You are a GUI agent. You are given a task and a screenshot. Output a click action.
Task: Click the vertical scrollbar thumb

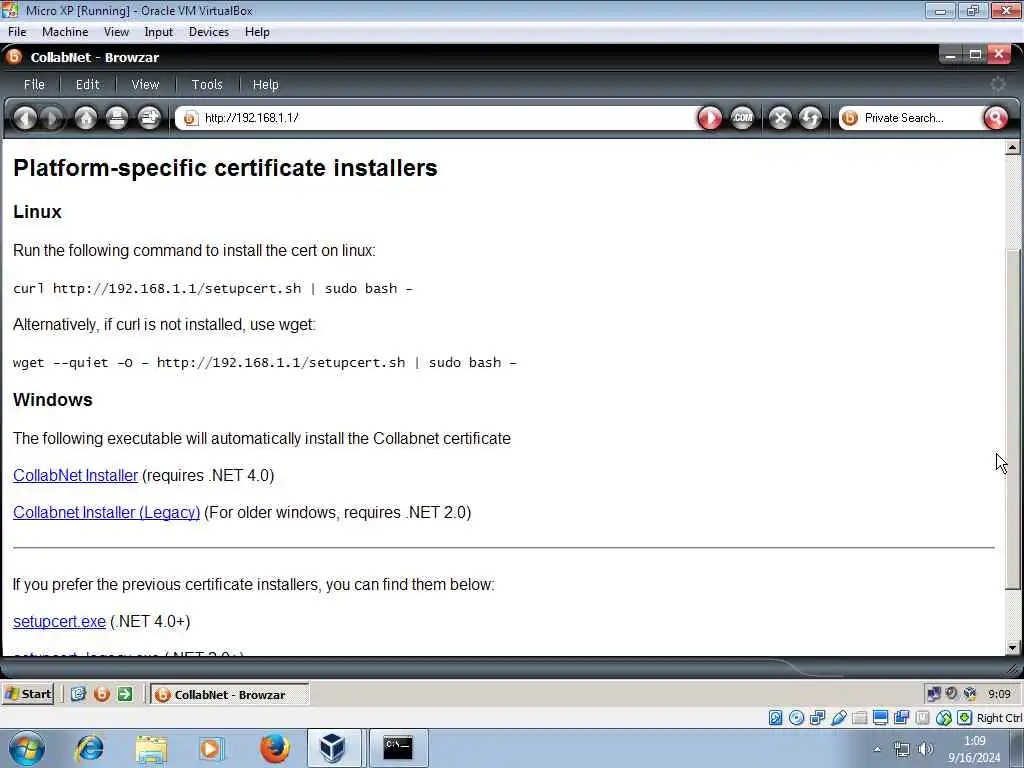click(x=1012, y=418)
